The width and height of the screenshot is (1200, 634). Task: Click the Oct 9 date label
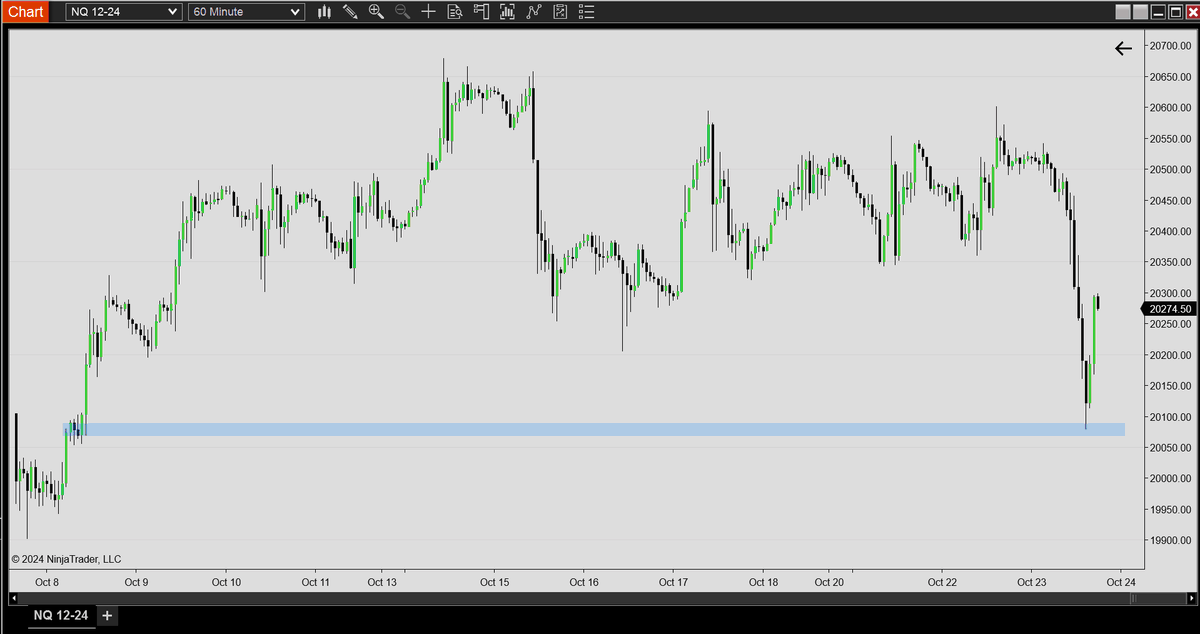pyautogui.click(x=137, y=581)
